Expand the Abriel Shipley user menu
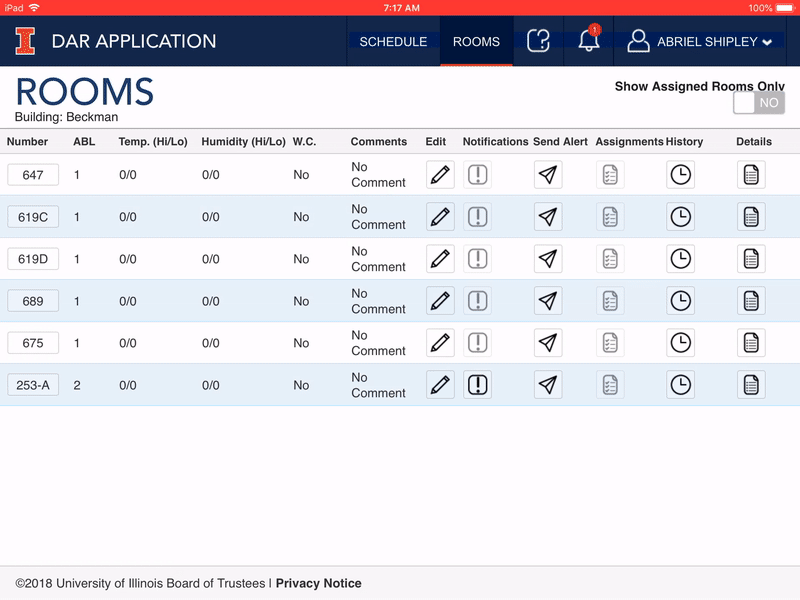800x600 pixels. point(699,41)
